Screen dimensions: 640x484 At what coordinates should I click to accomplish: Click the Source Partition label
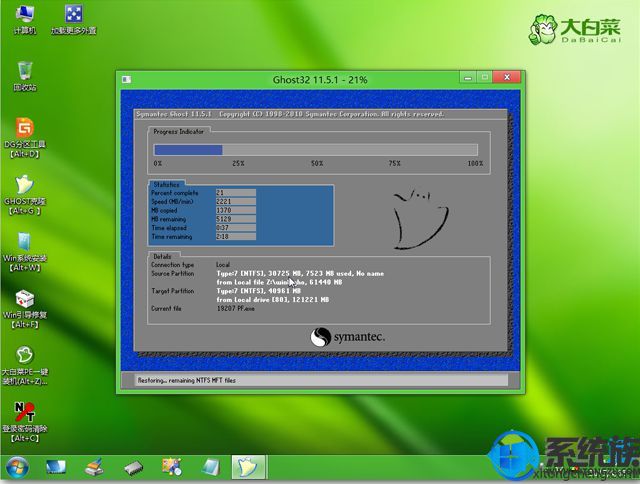173,273
